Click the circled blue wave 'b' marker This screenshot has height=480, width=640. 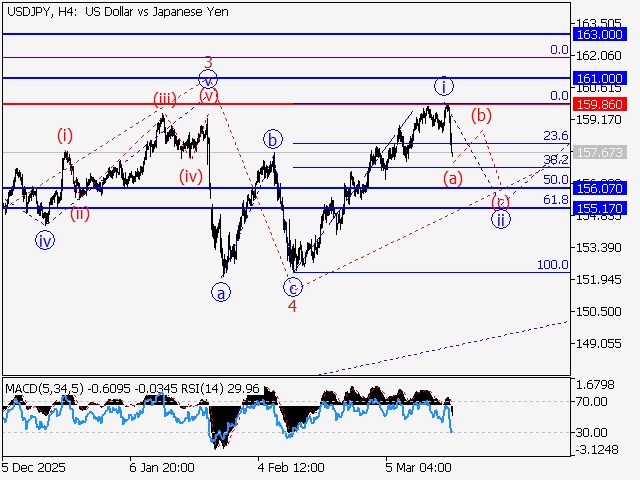(x=272, y=140)
